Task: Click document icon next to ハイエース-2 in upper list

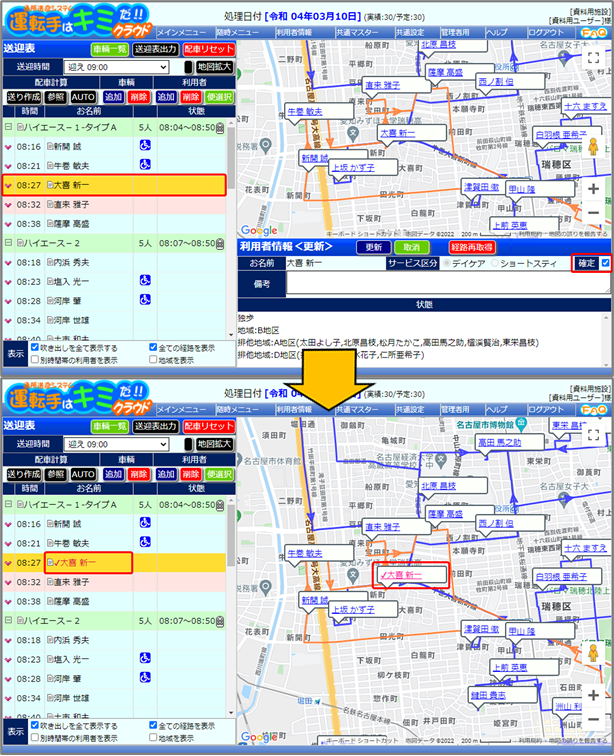Action: 20,243
